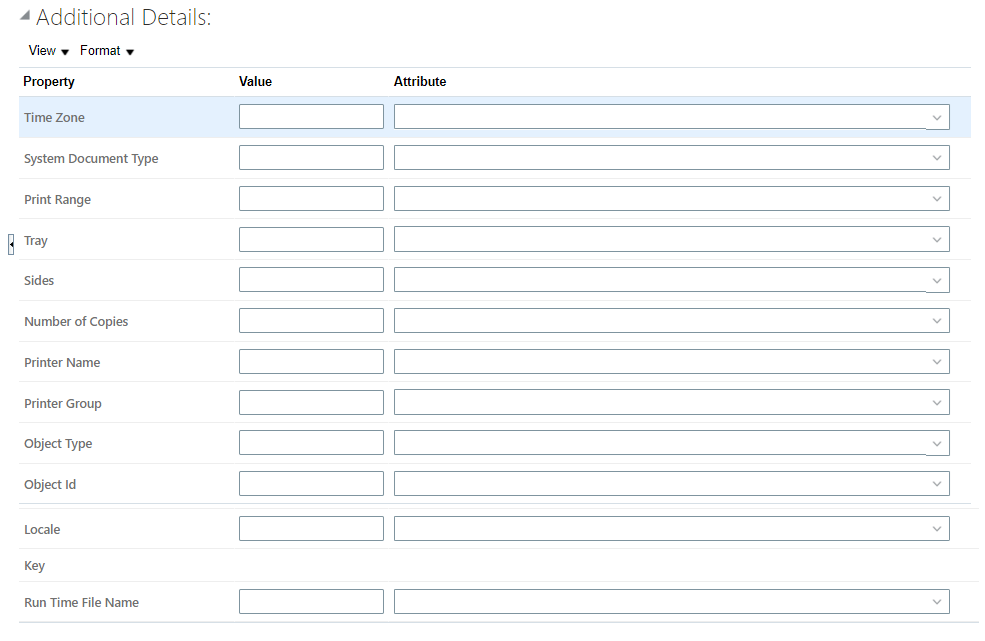Open the Sides attribute dropdown
Image resolution: width=985 pixels, height=641 pixels.
(x=937, y=280)
